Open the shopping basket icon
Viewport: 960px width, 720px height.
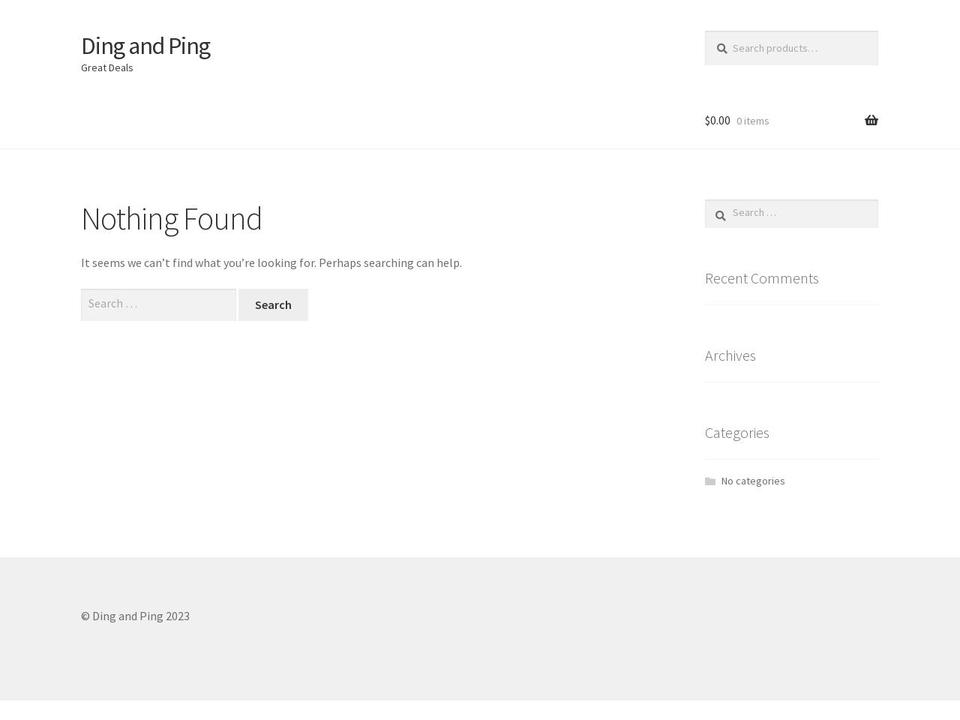[x=871, y=121]
